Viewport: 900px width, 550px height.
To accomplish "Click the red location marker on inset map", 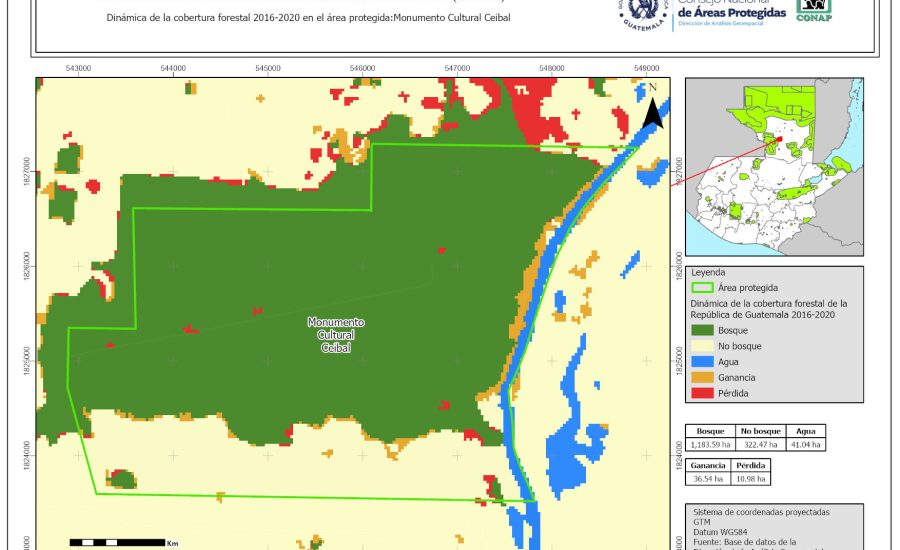I will [779, 140].
